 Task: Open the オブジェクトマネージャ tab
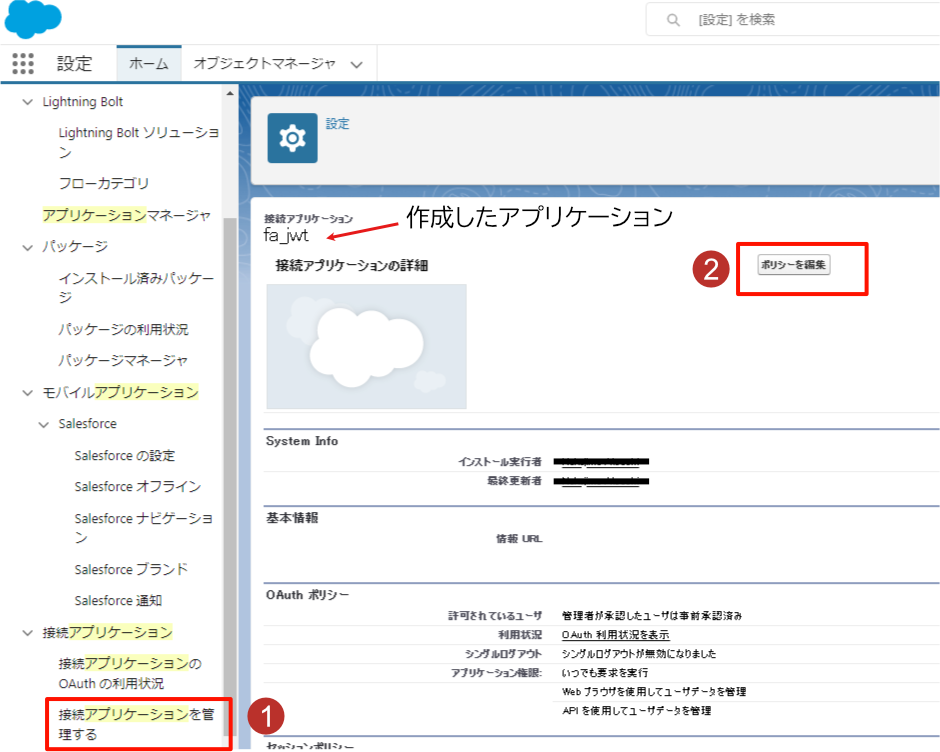click(264, 64)
